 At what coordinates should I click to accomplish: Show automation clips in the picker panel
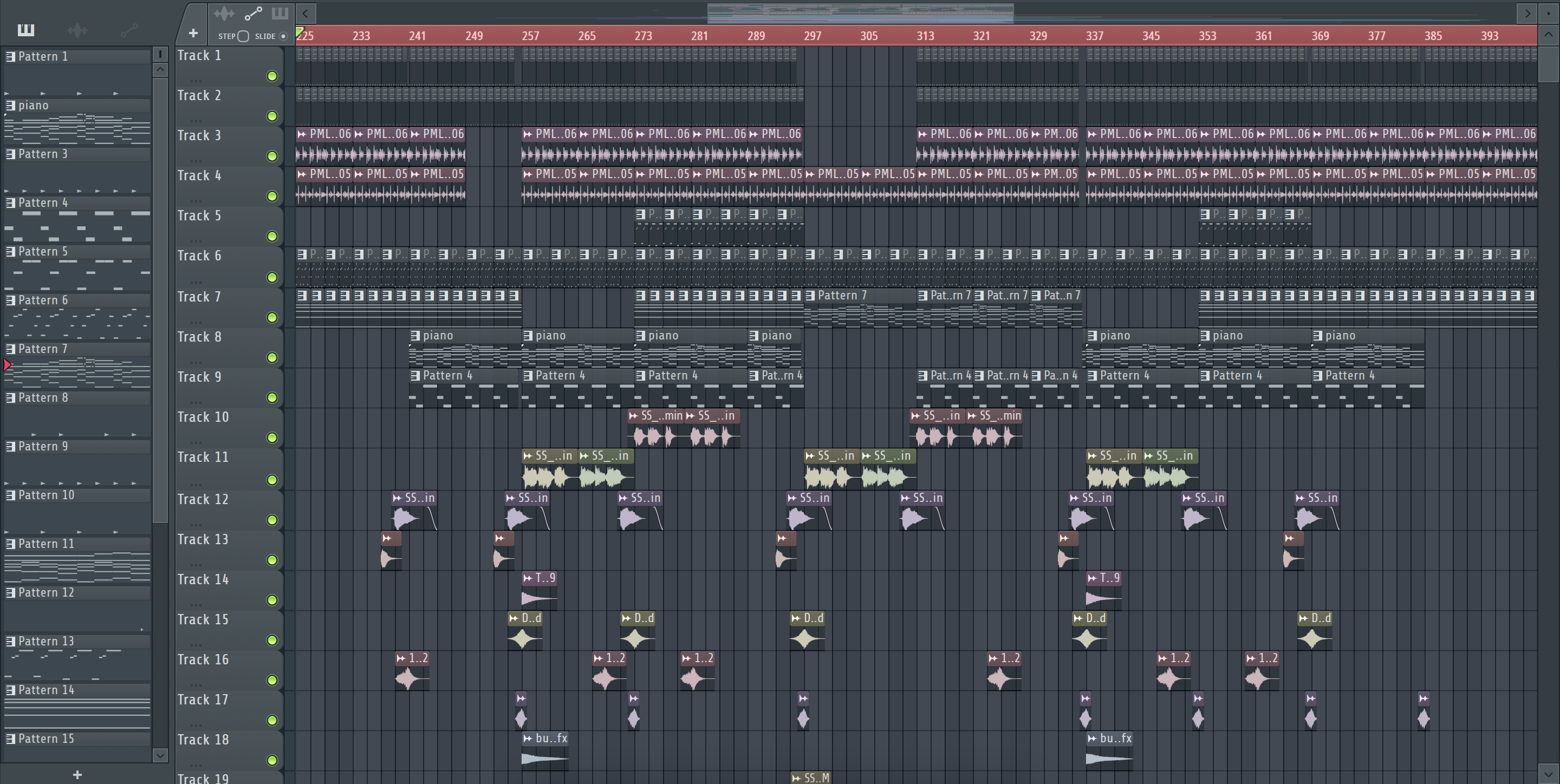pos(129,30)
